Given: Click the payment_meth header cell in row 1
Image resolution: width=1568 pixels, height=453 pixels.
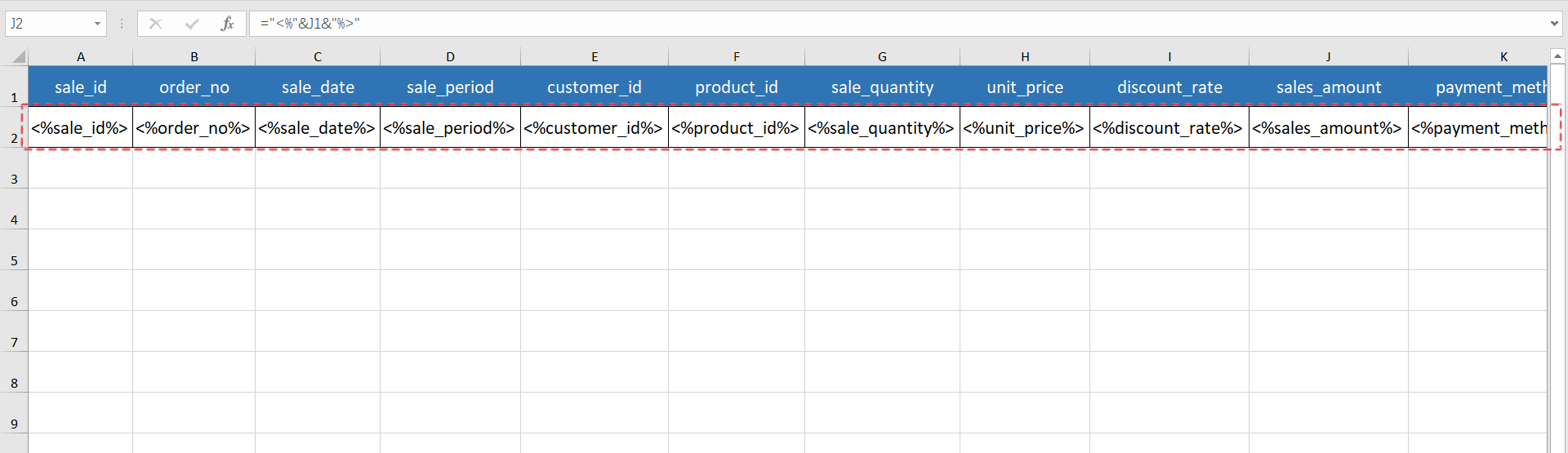Looking at the screenshot, I should point(1478,87).
